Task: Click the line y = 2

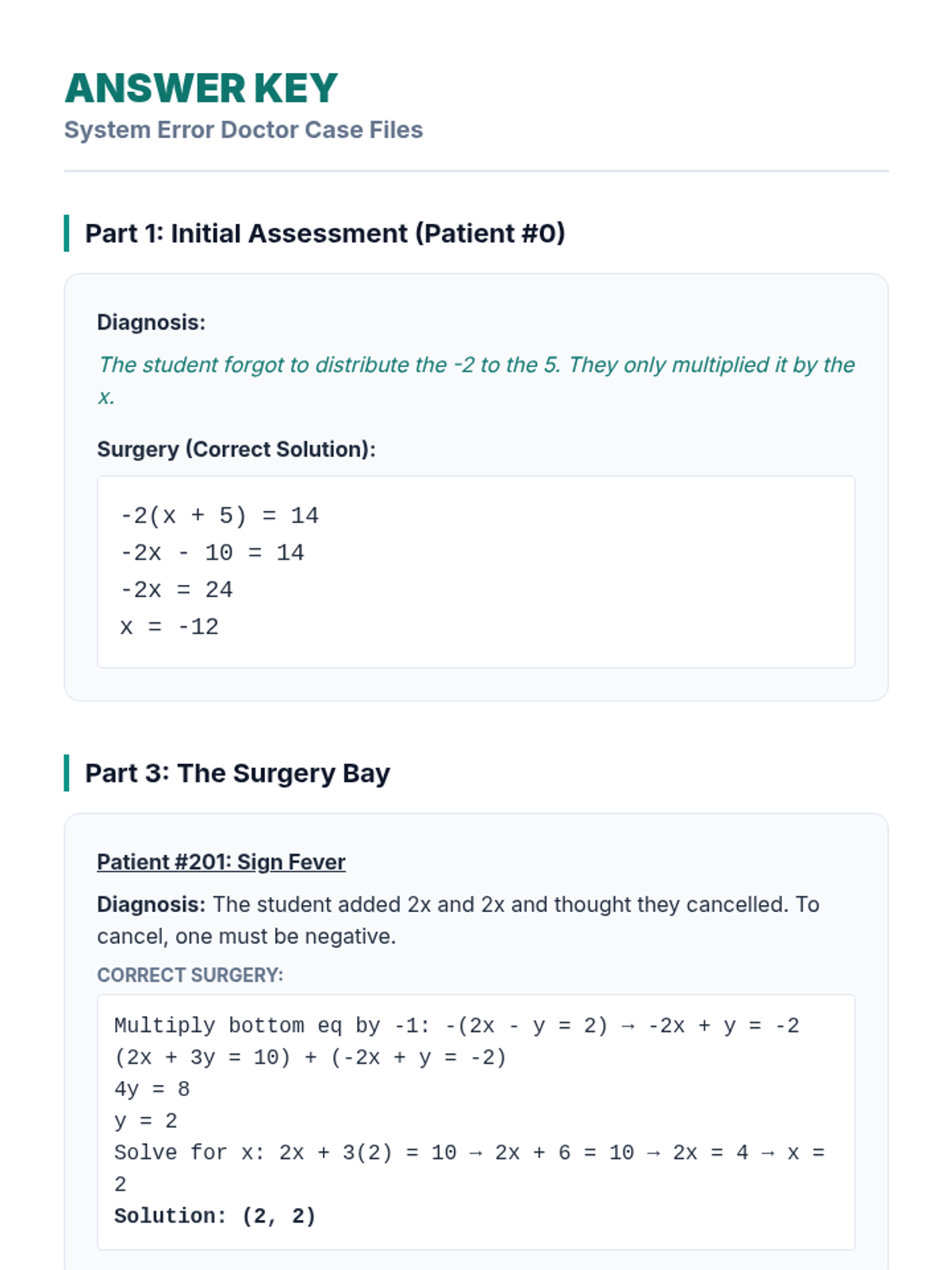Action: [145, 1121]
